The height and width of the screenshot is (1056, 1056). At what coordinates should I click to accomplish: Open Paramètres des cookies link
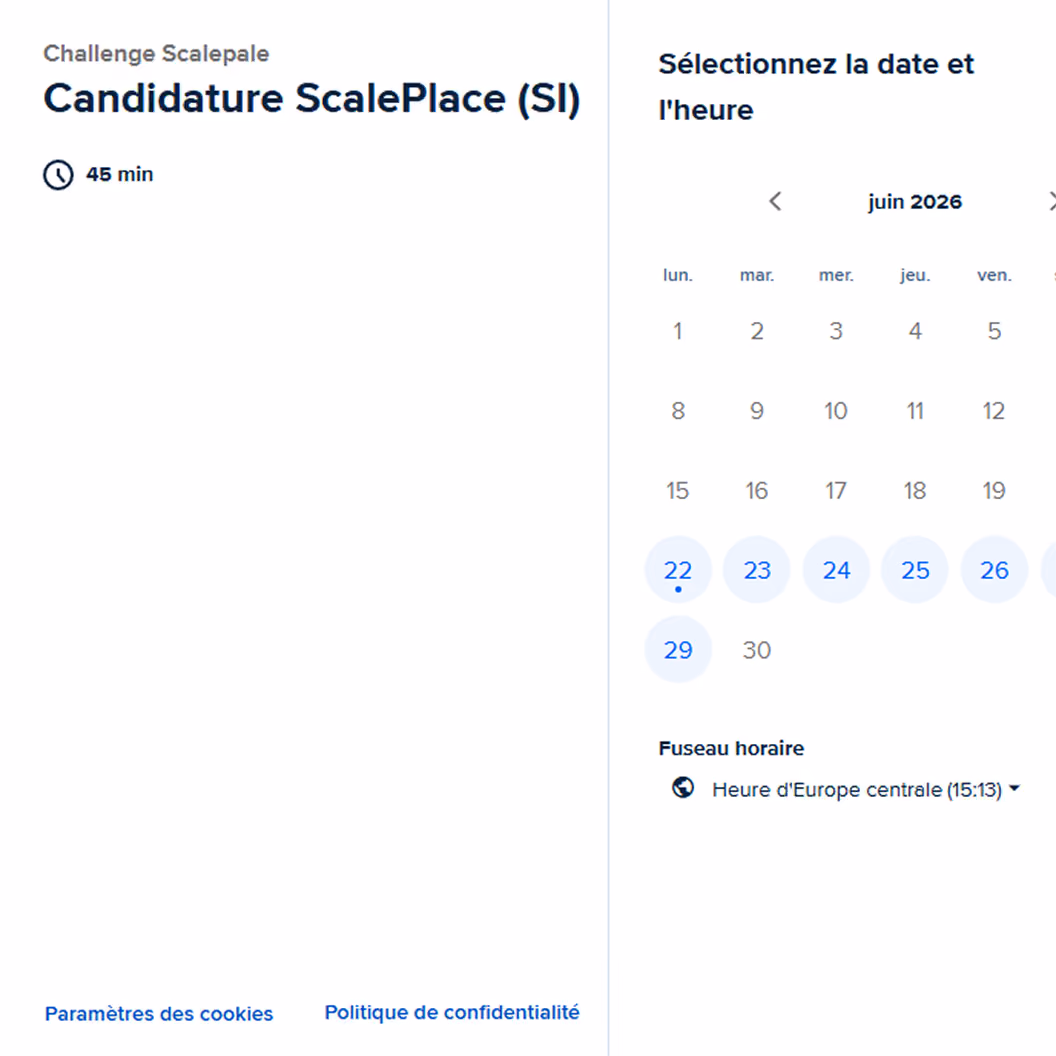[159, 1014]
